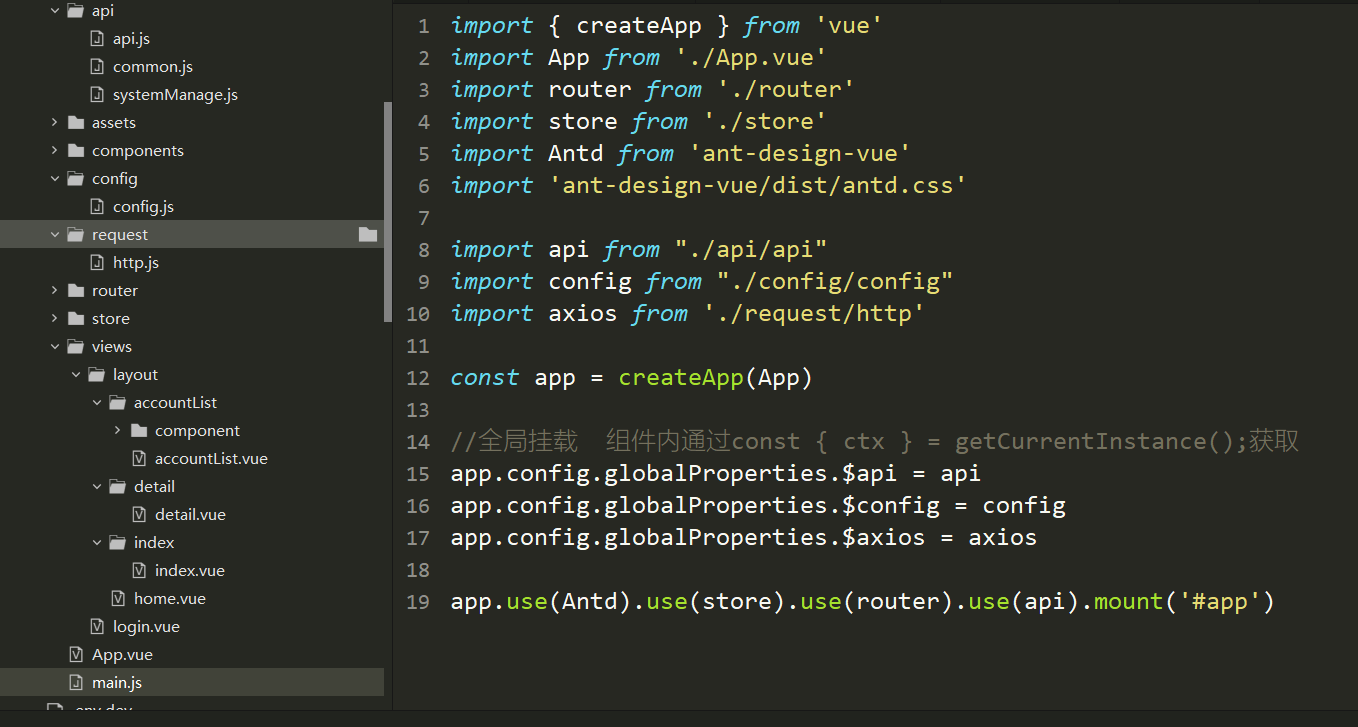Click 'mount' on line 19
This screenshot has height=727, width=1358.
[1129, 602]
